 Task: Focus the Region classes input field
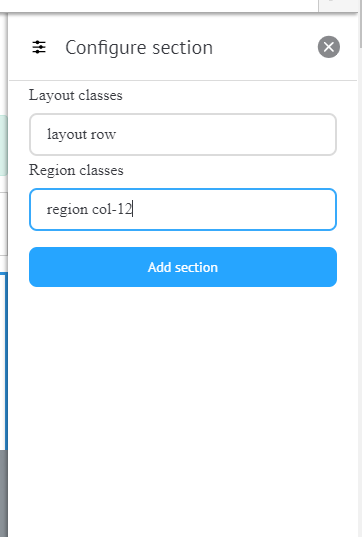click(x=183, y=210)
